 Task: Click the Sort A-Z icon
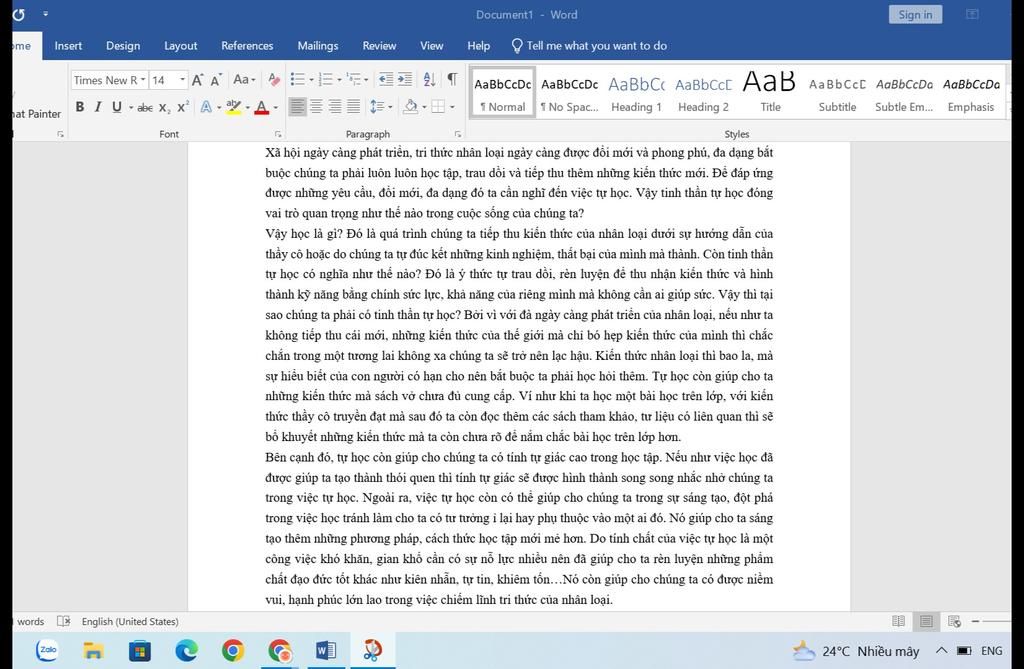pyautogui.click(x=429, y=79)
